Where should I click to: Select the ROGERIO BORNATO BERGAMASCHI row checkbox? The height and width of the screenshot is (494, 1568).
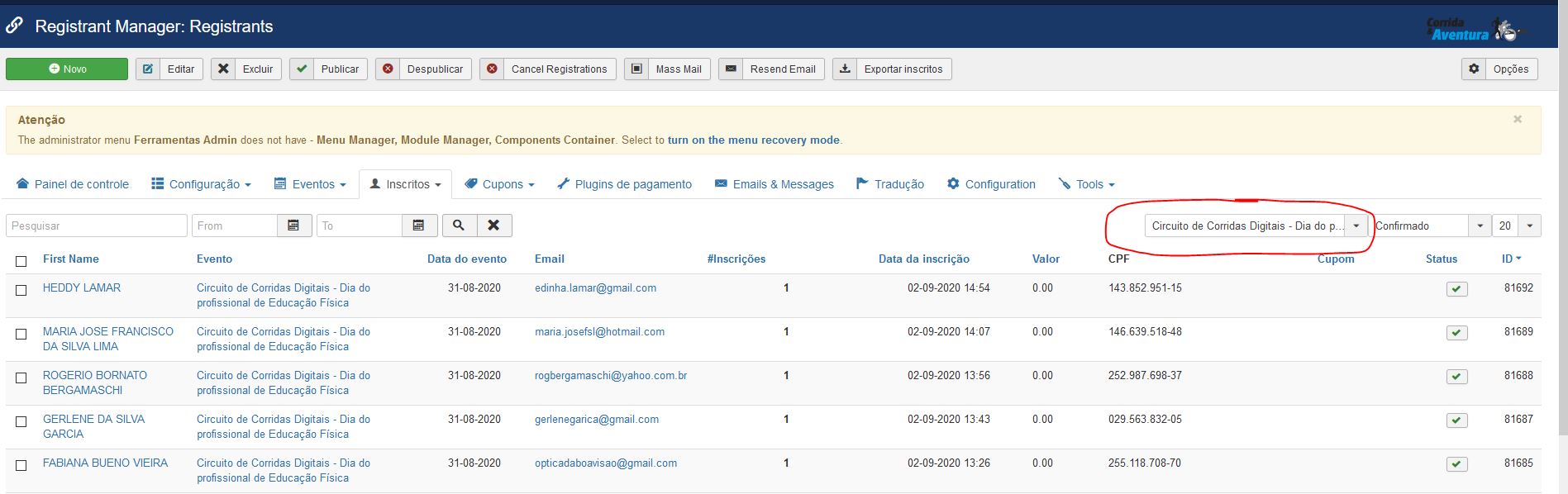pos(21,378)
